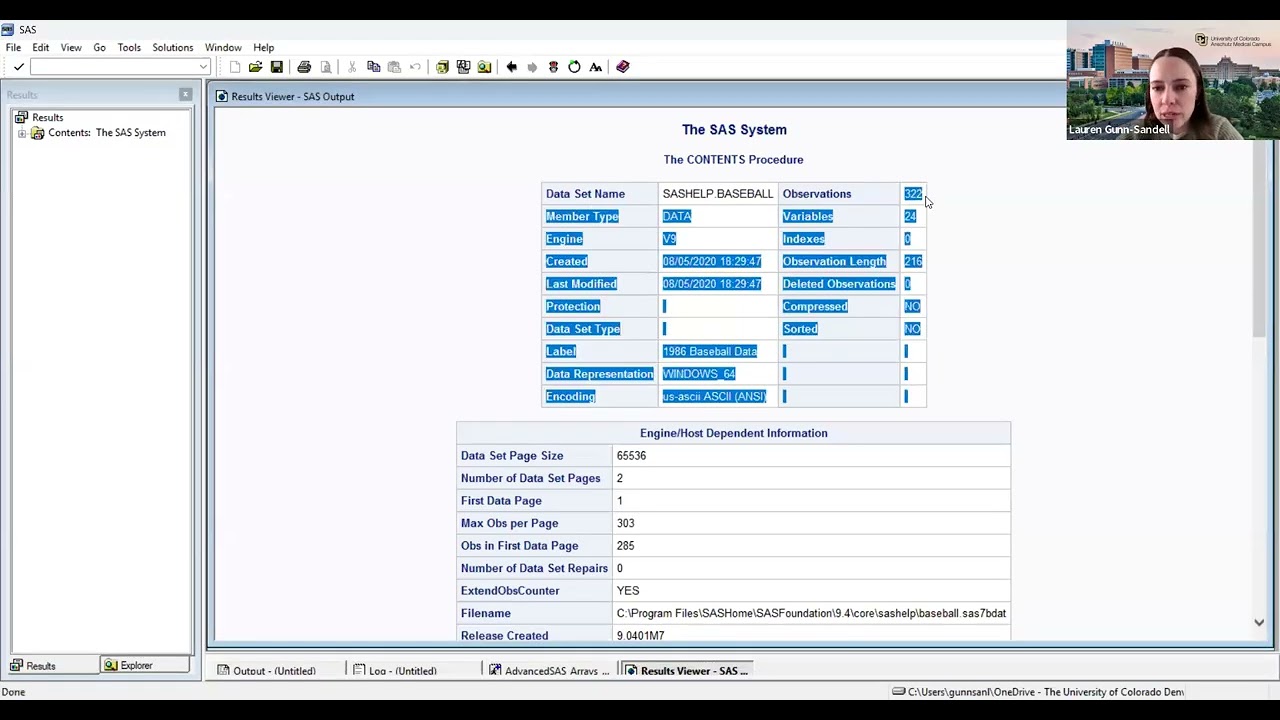Click the Open folder toolbar icon
The height and width of the screenshot is (720, 1280).
pyautogui.click(x=256, y=67)
